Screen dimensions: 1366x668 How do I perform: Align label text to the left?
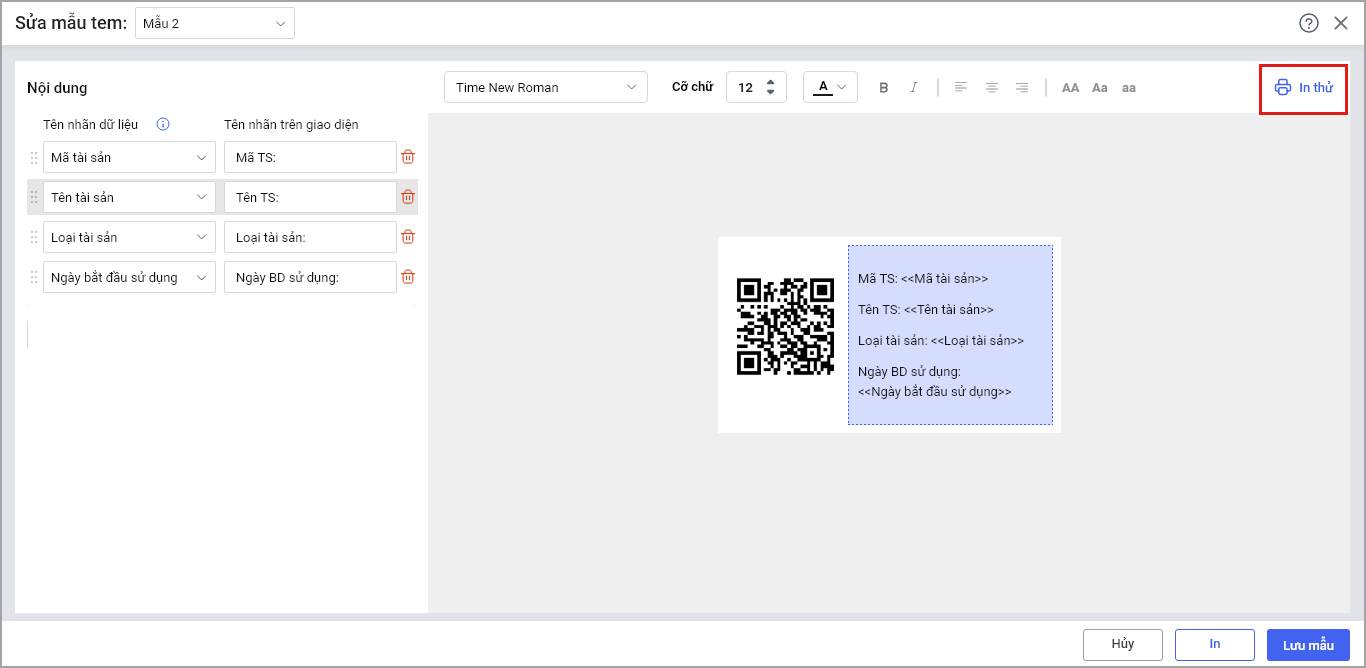[x=960, y=88]
